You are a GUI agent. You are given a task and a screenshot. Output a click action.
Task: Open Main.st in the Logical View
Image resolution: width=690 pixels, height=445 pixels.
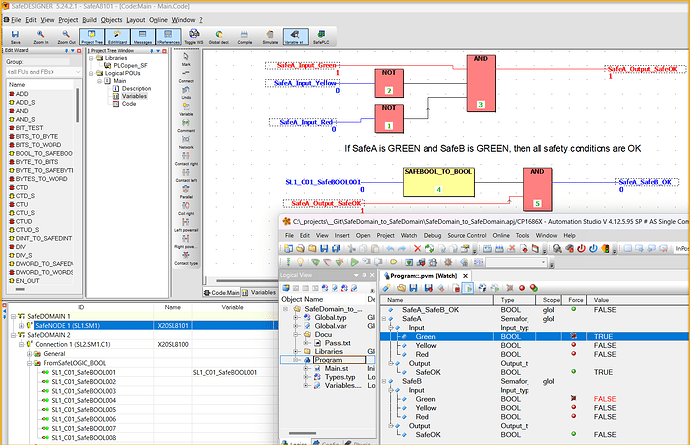[x=335, y=368]
